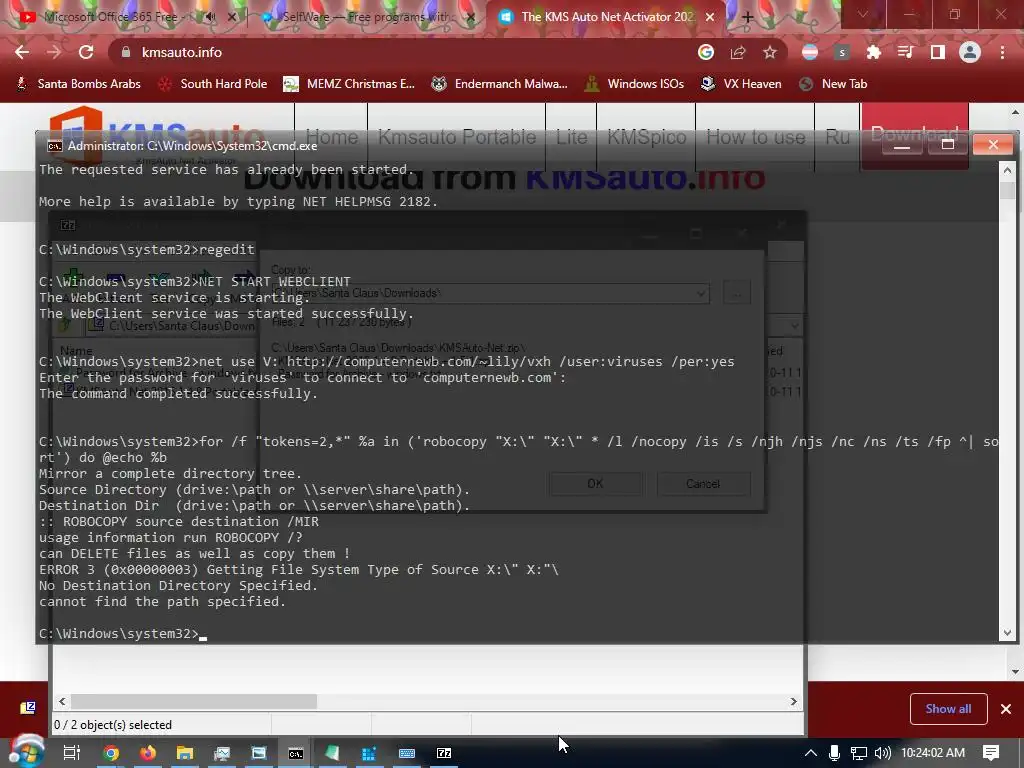Image resolution: width=1024 pixels, height=768 pixels.
Task: Click '0 / 2 object(s) selected' status text
Action: point(112,725)
